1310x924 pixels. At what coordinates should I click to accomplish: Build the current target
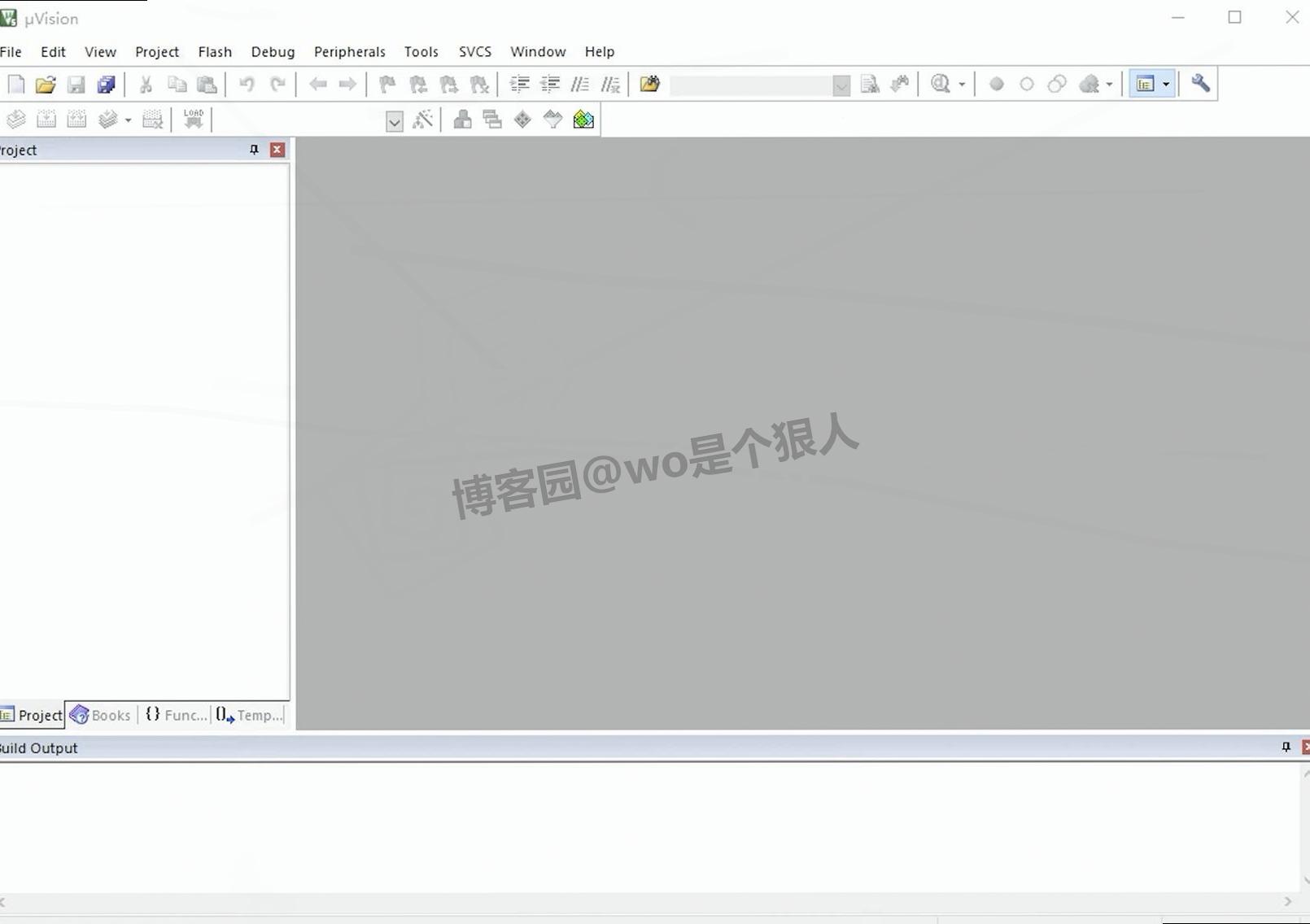tap(46, 120)
